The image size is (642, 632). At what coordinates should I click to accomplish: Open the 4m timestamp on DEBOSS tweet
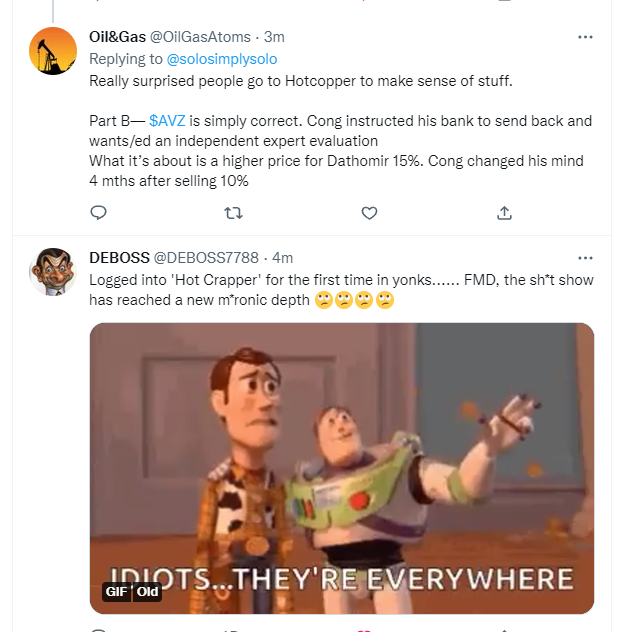(x=283, y=257)
